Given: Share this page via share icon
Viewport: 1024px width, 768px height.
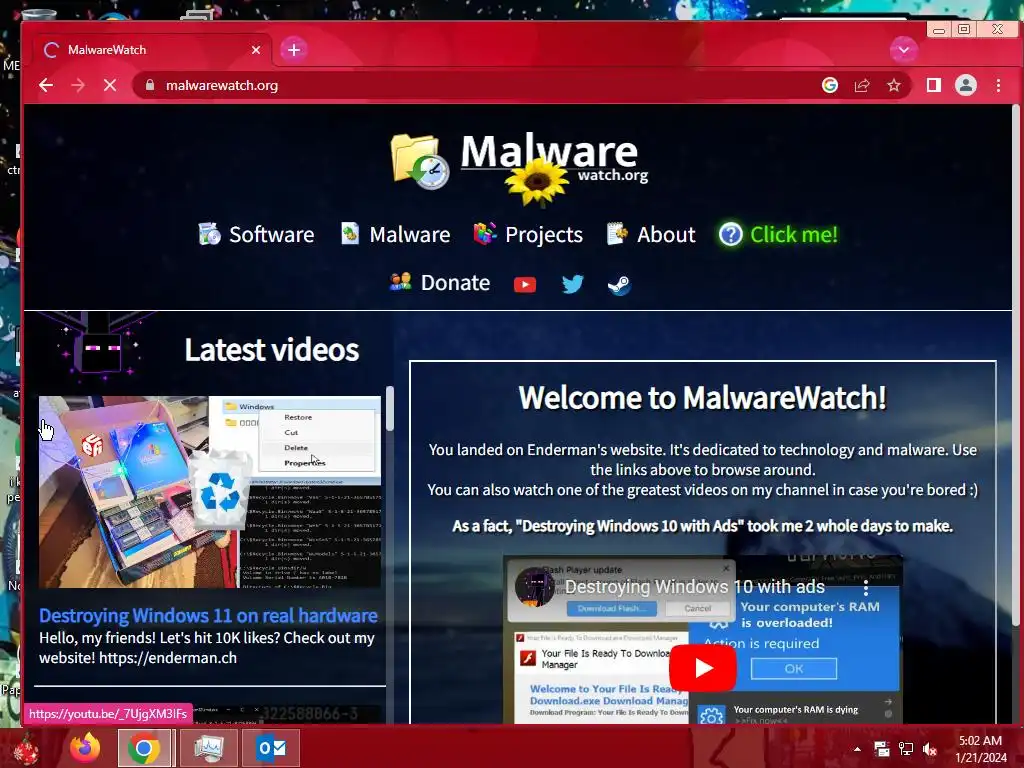Looking at the screenshot, I should pyautogui.click(x=862, y=86).
